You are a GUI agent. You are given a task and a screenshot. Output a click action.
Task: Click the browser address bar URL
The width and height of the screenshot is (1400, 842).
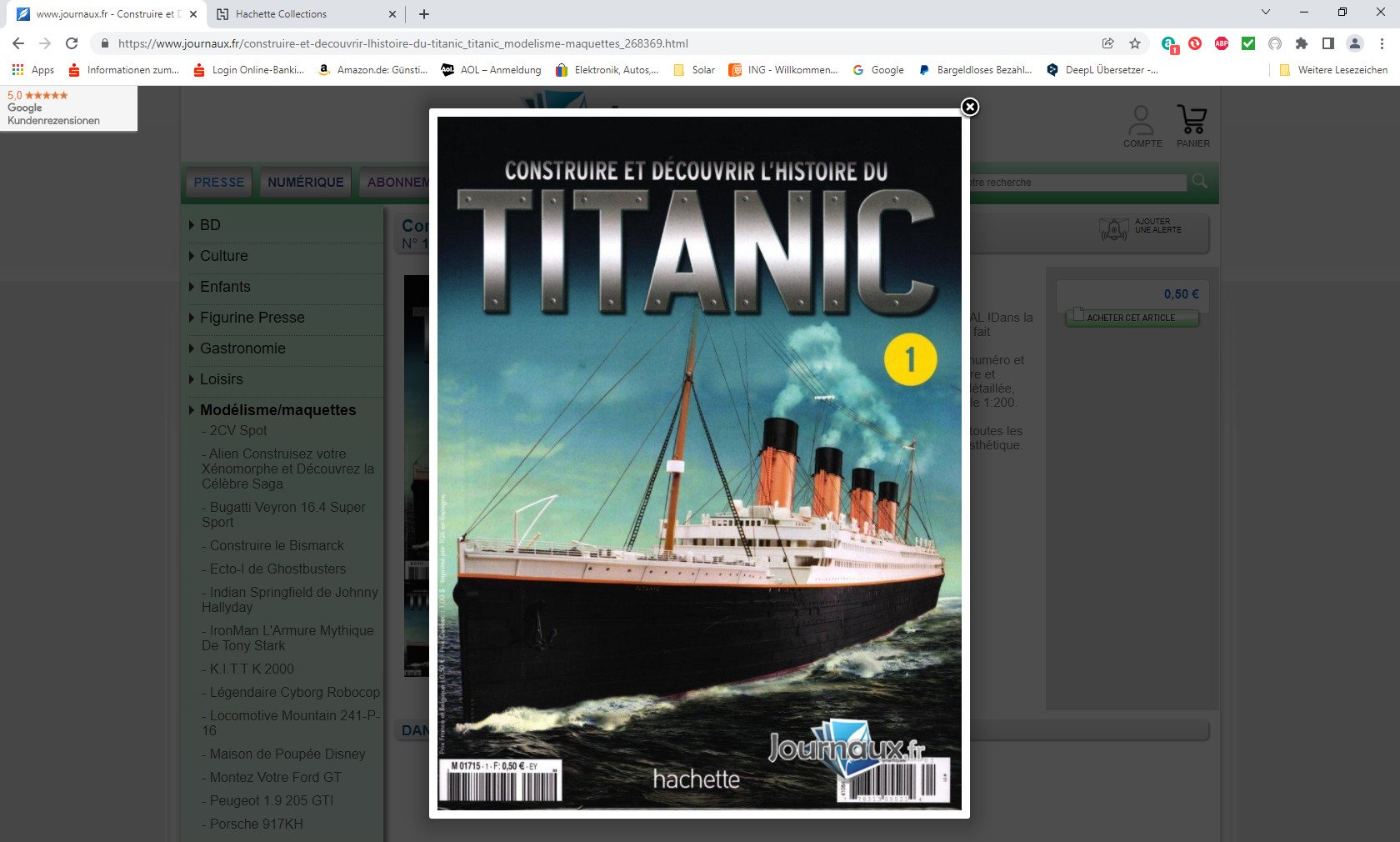coord(402,43)
